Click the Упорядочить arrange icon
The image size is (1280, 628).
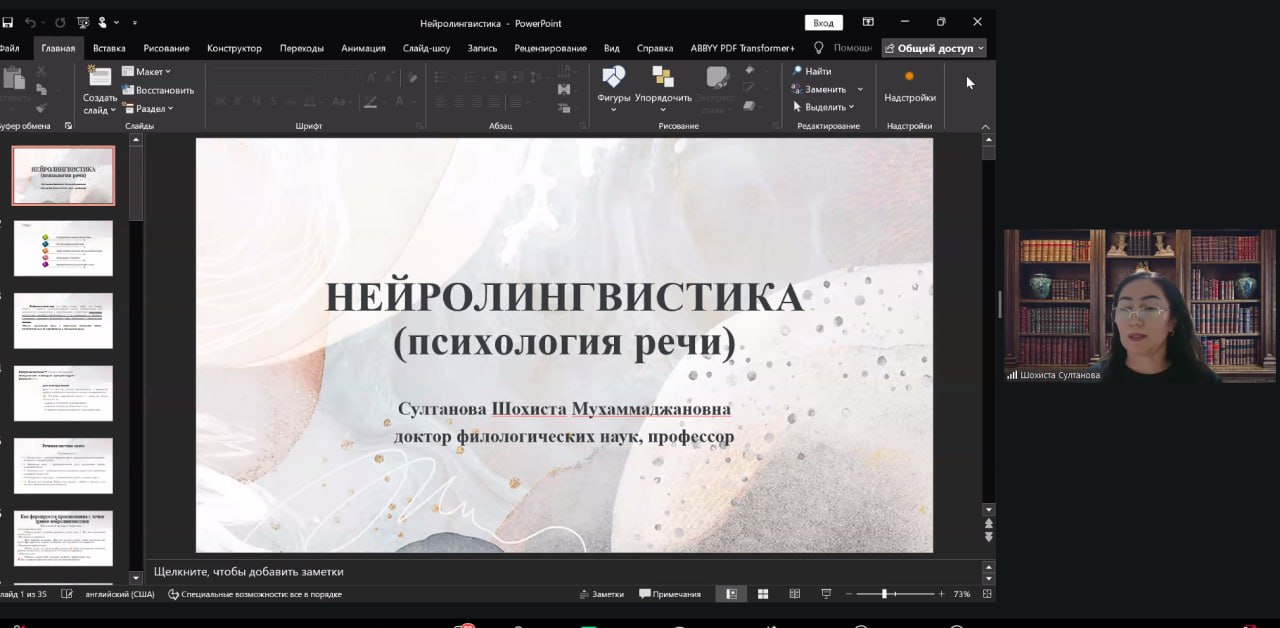pyautogui.click(x=662, y=78)
